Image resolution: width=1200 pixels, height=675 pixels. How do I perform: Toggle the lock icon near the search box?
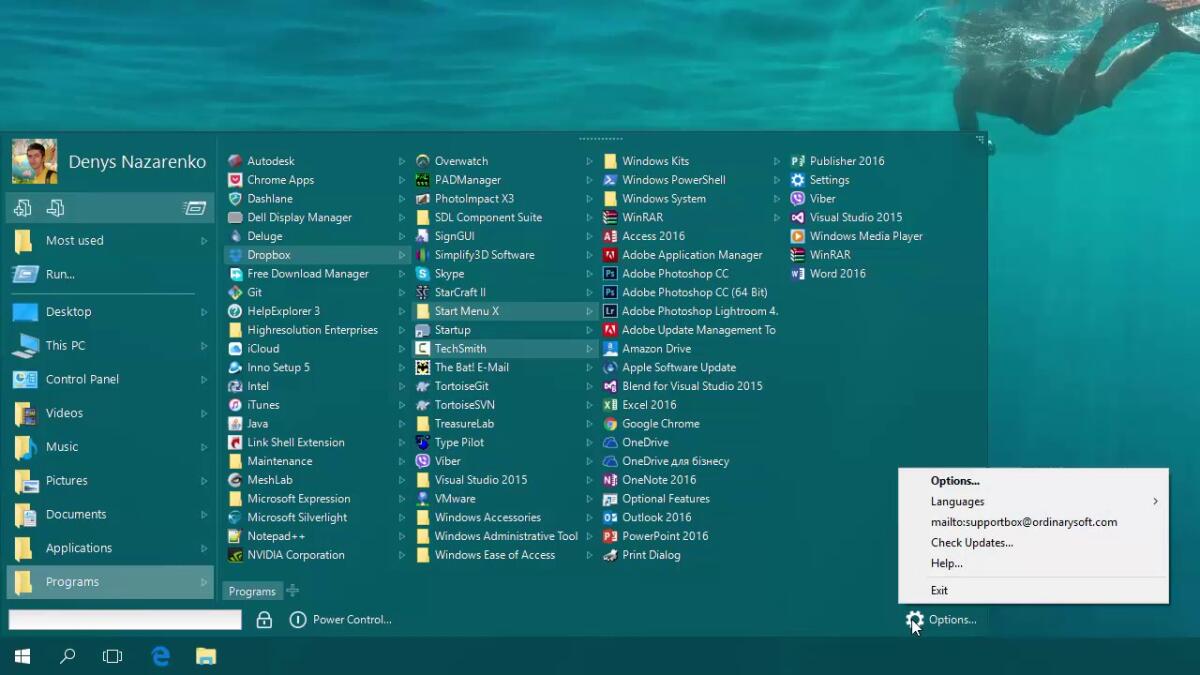265,619
